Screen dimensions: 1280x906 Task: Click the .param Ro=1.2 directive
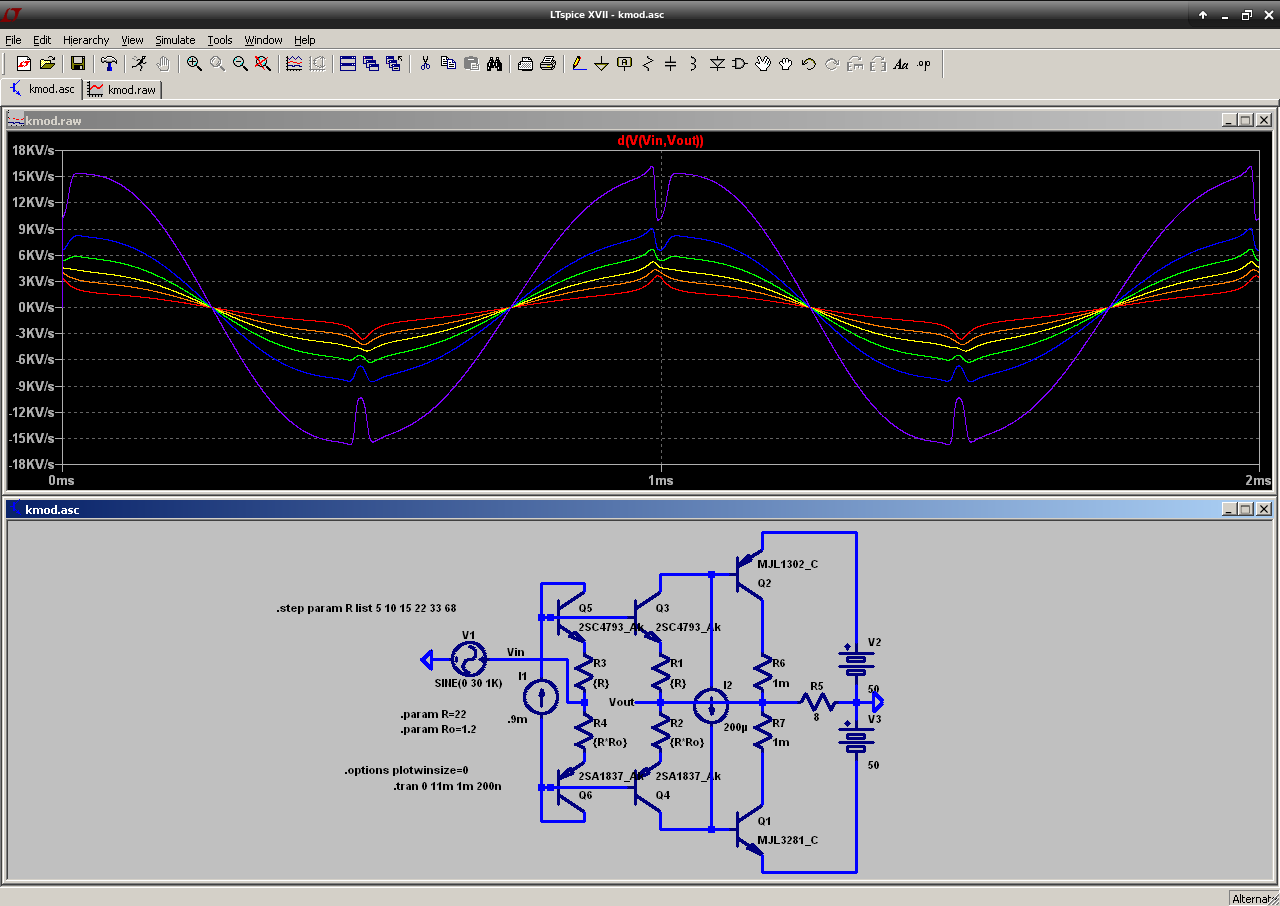click(x=438, y=730)
